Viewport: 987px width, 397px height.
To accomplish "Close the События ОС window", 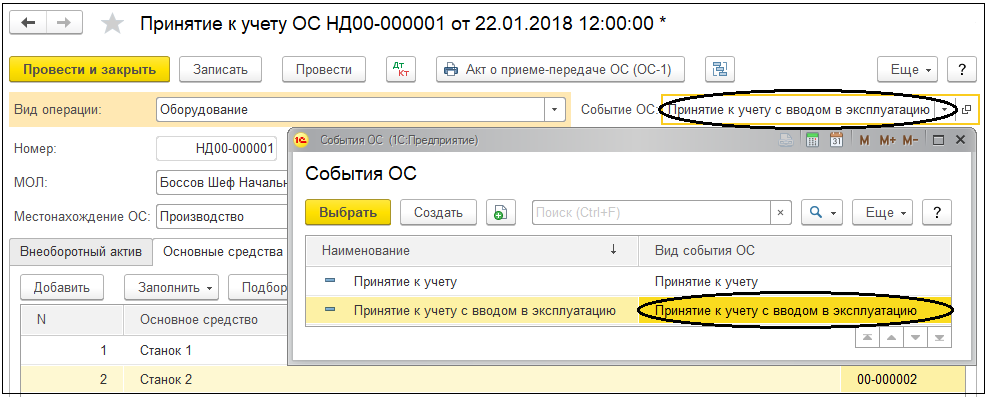I will (x=960, y=140).
